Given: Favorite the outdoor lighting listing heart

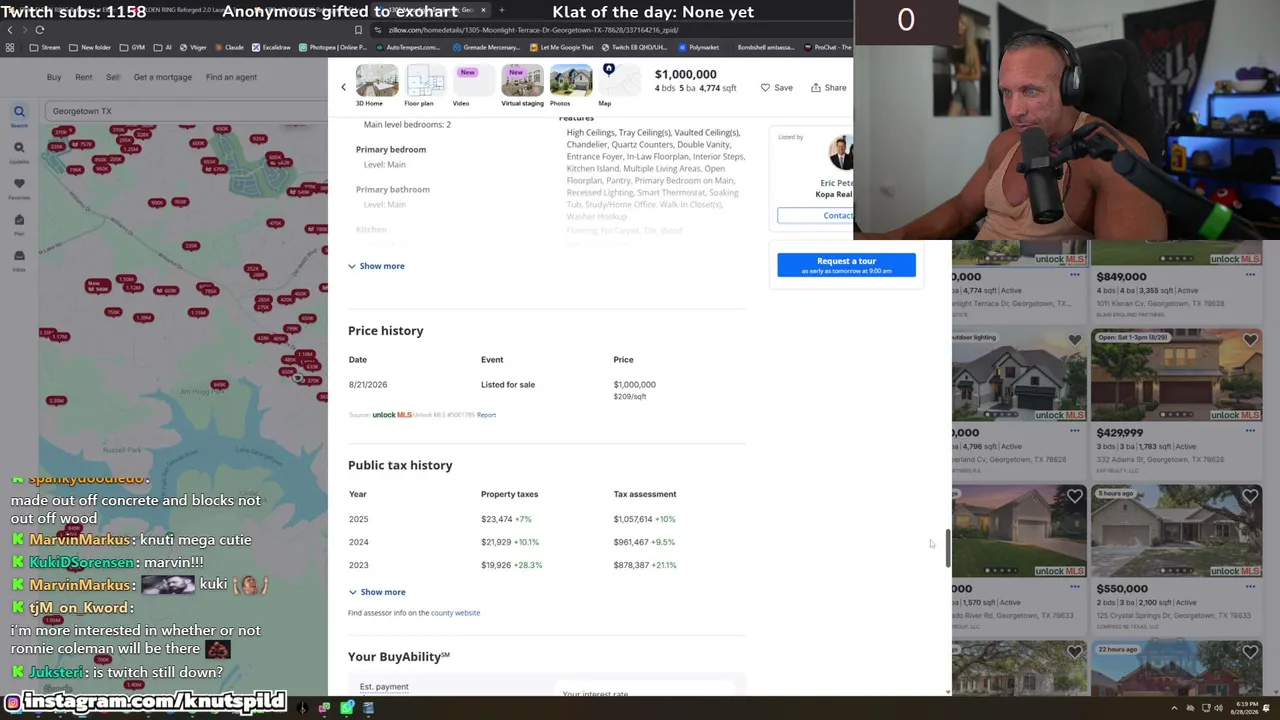Looking at the screenshot, I should [1074, 340].
